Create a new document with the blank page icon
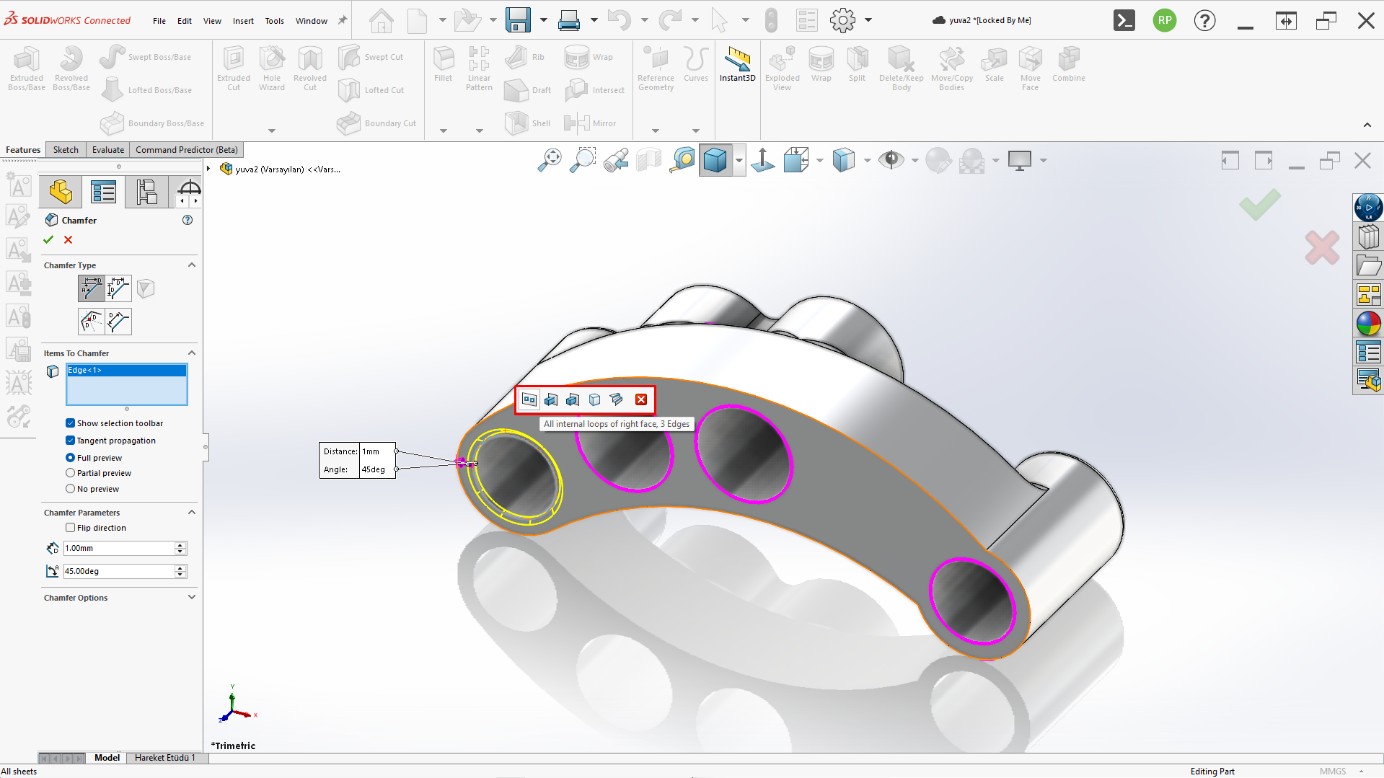 click(x=416, y=20)
